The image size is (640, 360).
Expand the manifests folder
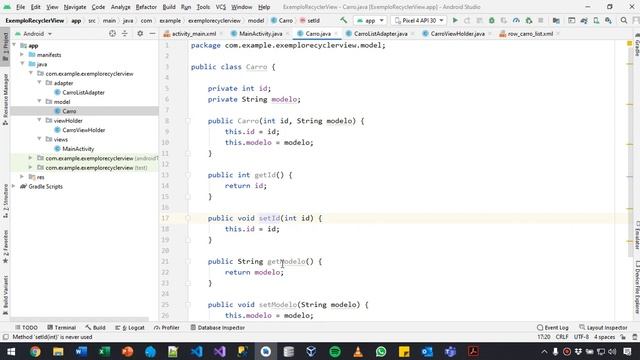tap(22, 54)
